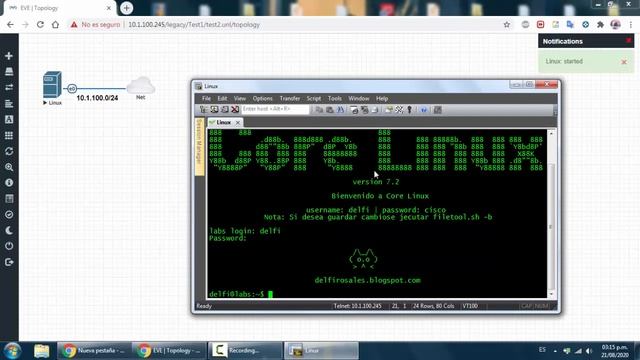Click the blue Help toolbar icon
Image resolution: width=640 pixels, height=360 pixels.
pos(424,109)
